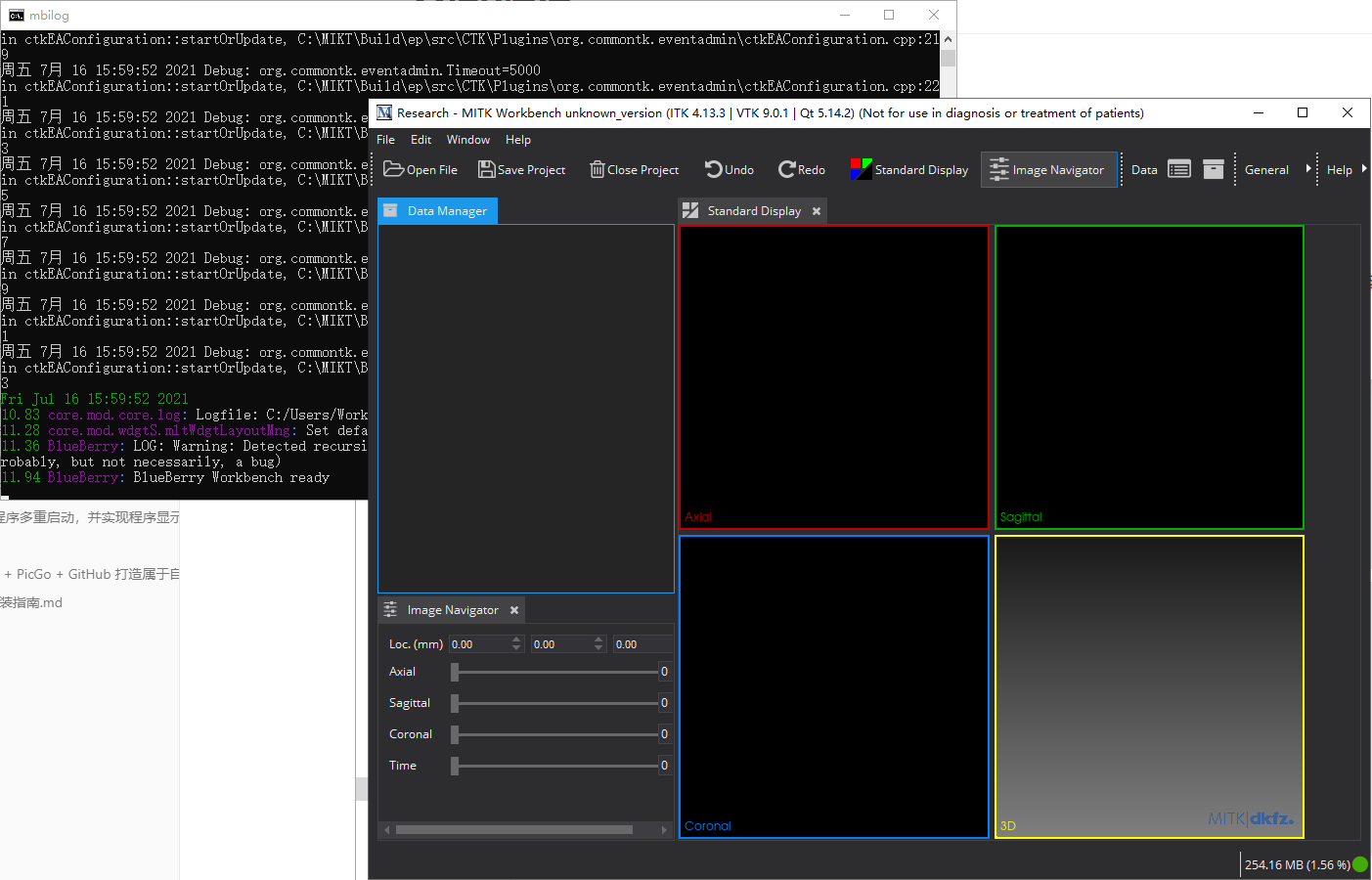The height and width of the screenshot is (880, 1372).
Task: Expand the General toolbar overflow arrow
Action: (1308, 168)
